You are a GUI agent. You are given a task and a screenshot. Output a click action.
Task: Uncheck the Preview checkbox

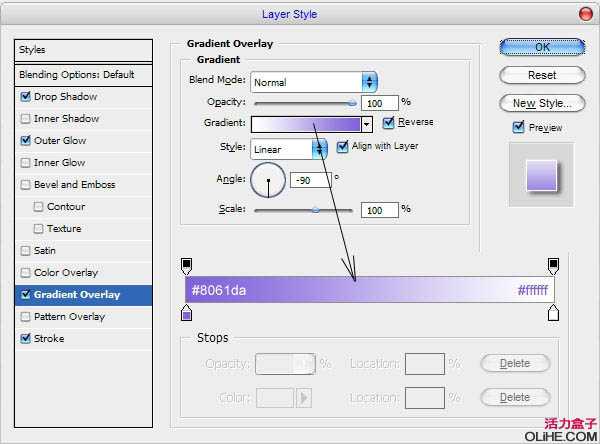pyautogui.click(x=518, y=127)
